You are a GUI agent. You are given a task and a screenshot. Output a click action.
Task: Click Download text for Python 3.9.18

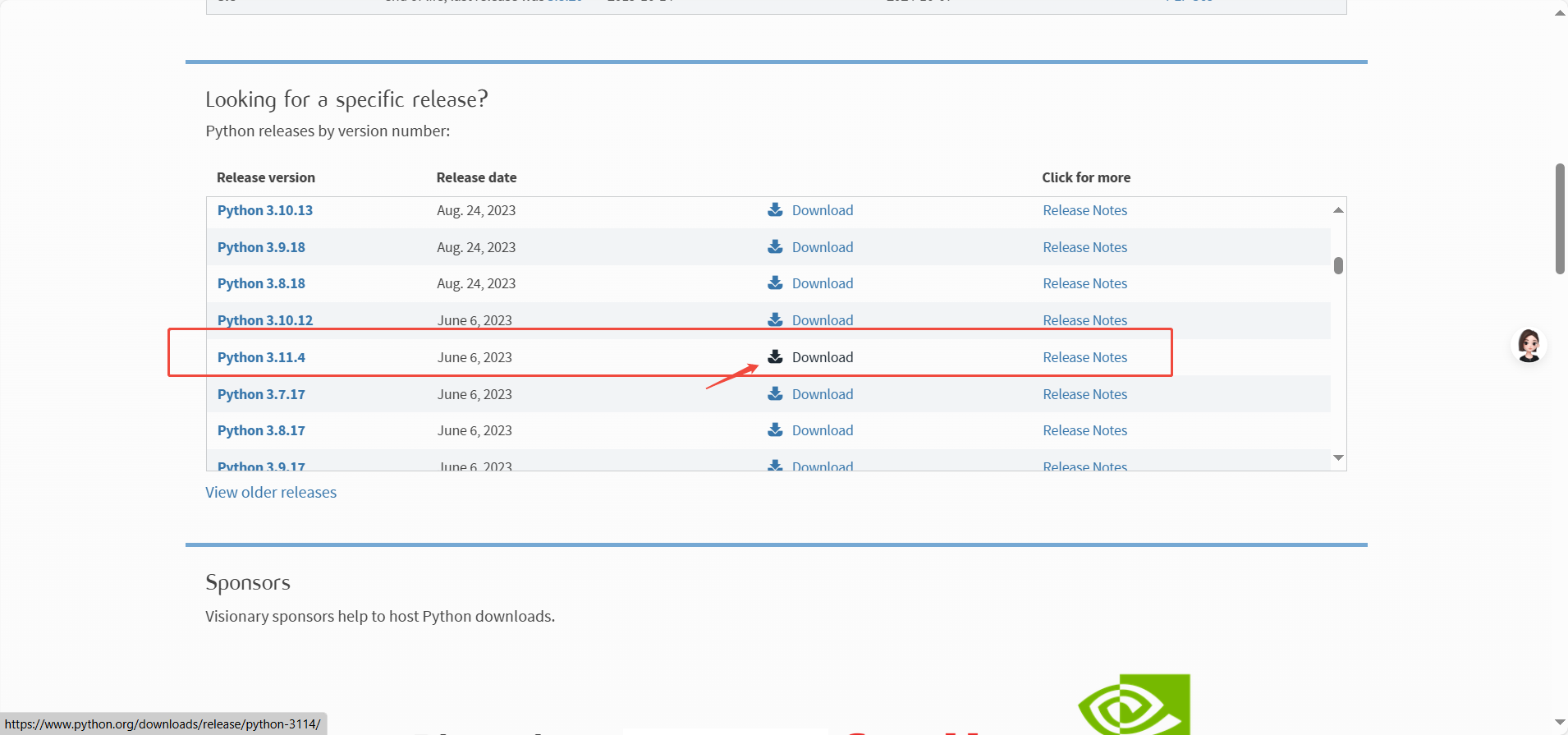823,247
